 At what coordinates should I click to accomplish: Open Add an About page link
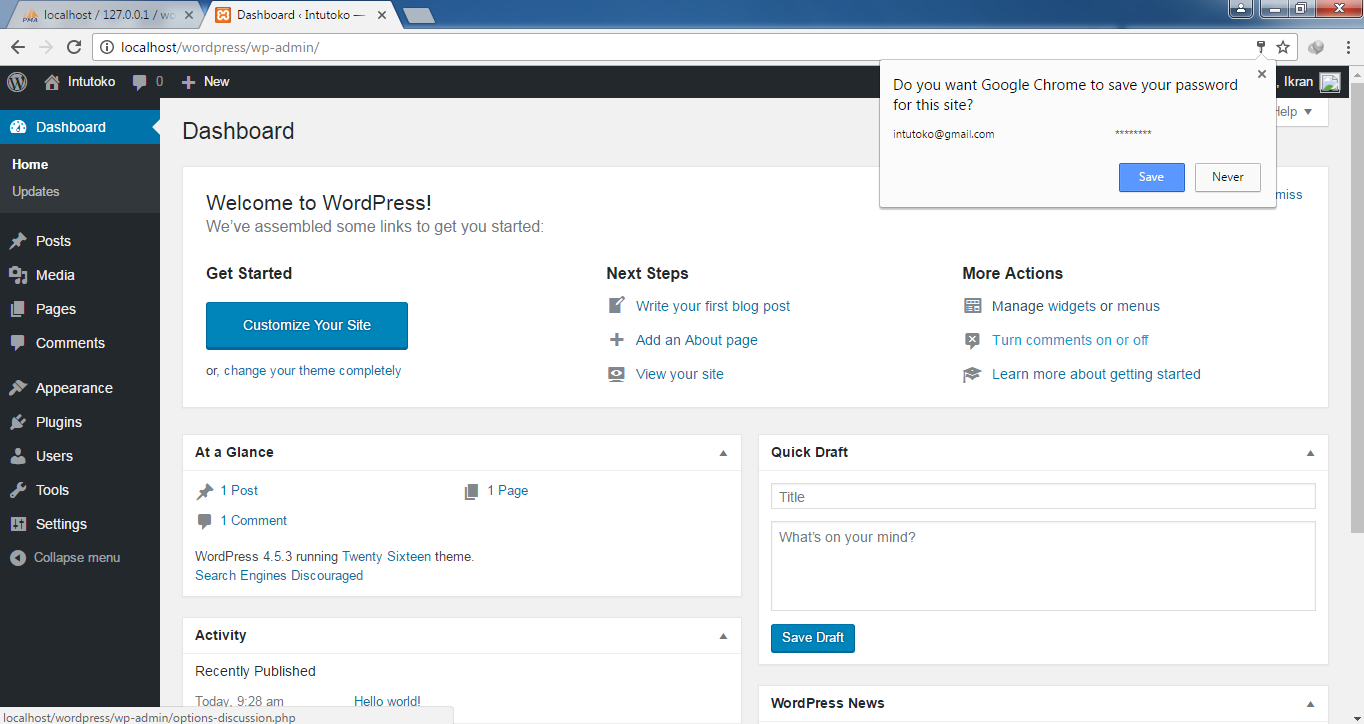[x=697, y=340]
